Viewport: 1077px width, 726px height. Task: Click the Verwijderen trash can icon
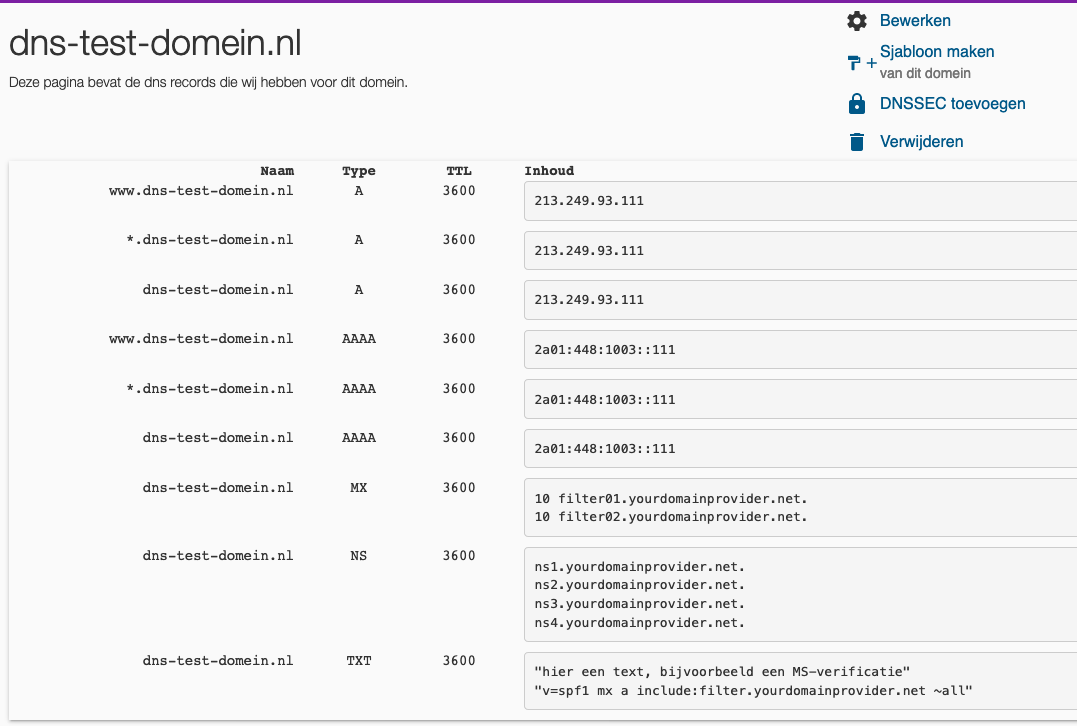coord(857,141)
